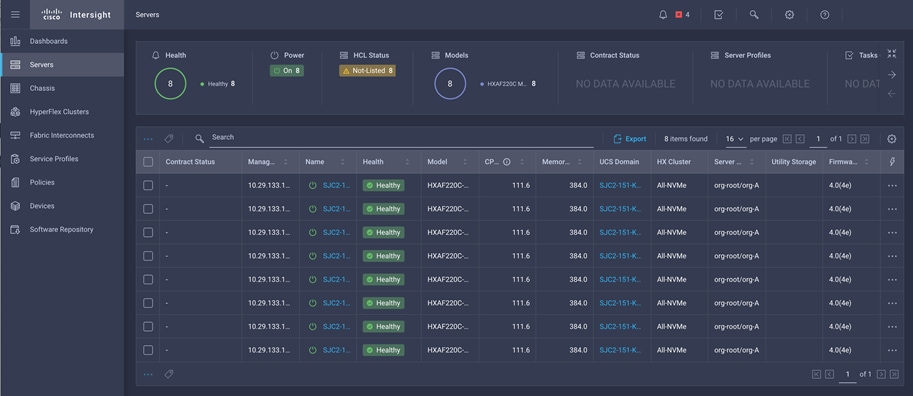Select the third server row checkbox

click(x=148, y=232)
